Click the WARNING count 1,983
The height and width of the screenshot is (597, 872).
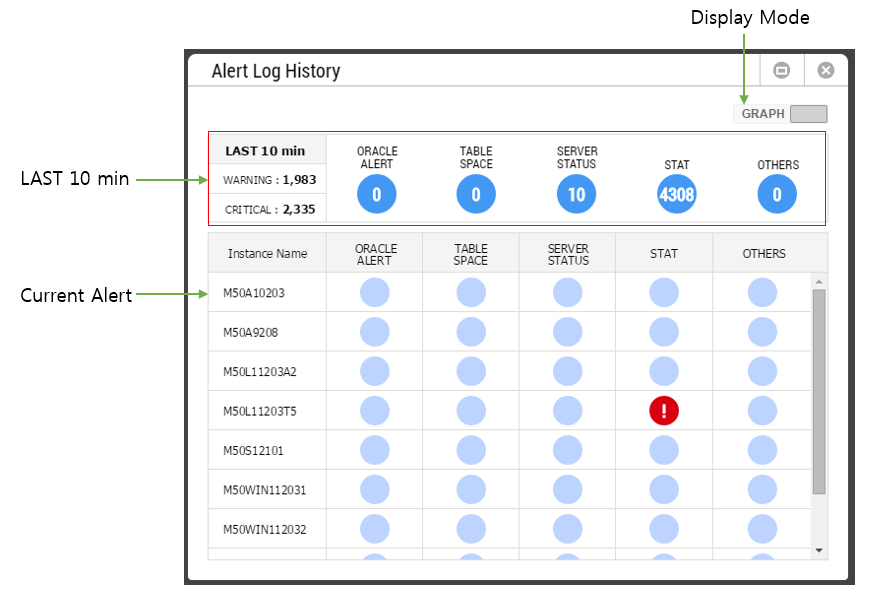coord(299,180)
